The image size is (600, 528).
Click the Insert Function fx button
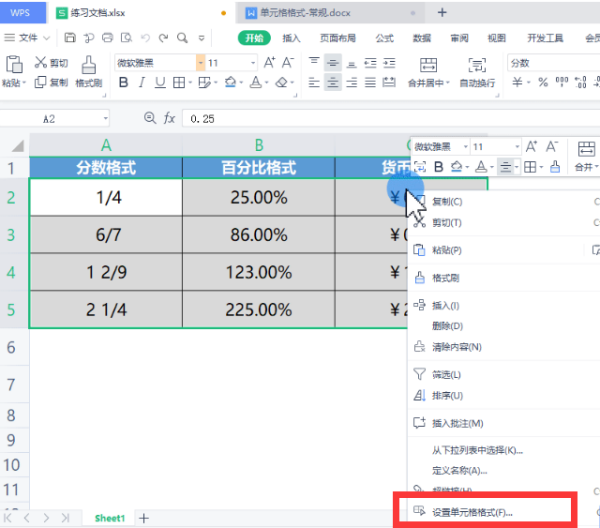pos(169,118)
